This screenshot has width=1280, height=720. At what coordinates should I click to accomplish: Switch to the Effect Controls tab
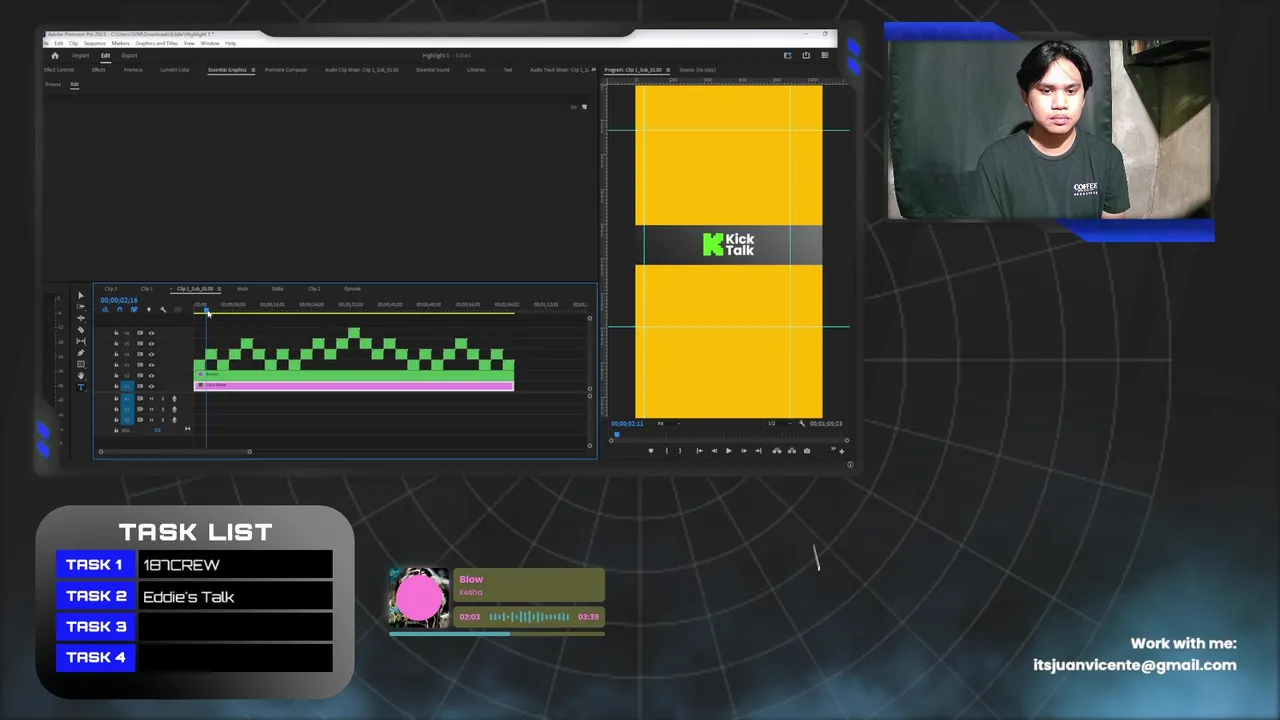point(59,70)
